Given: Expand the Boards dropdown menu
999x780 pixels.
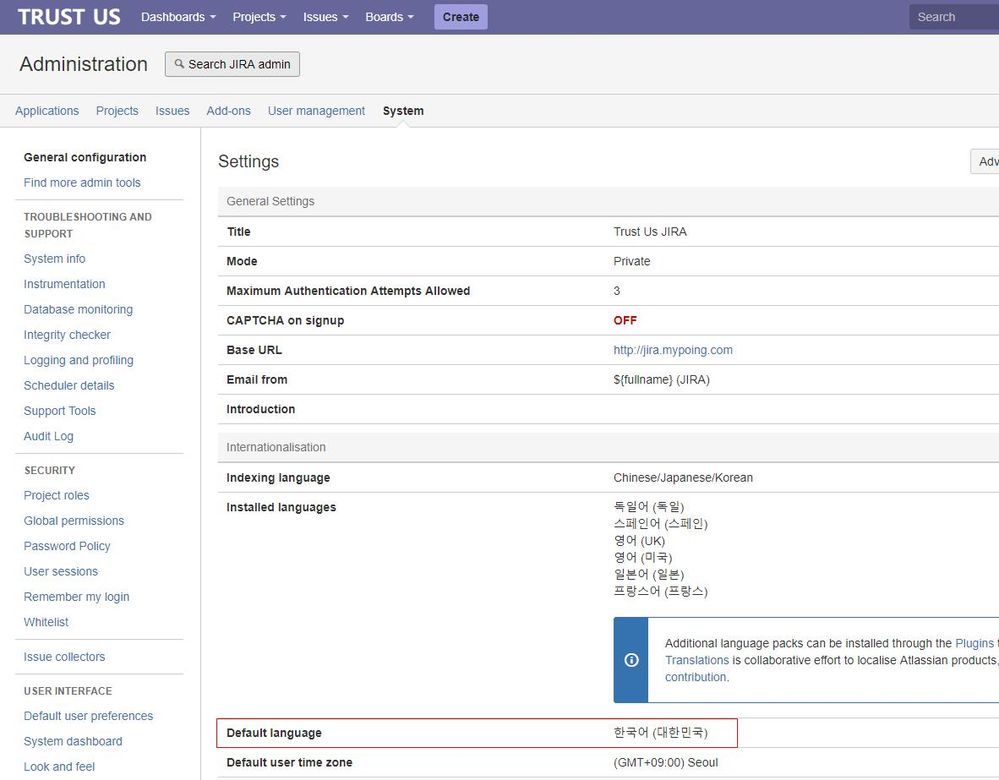Looking at the screenshot, I should coord(389,17).
